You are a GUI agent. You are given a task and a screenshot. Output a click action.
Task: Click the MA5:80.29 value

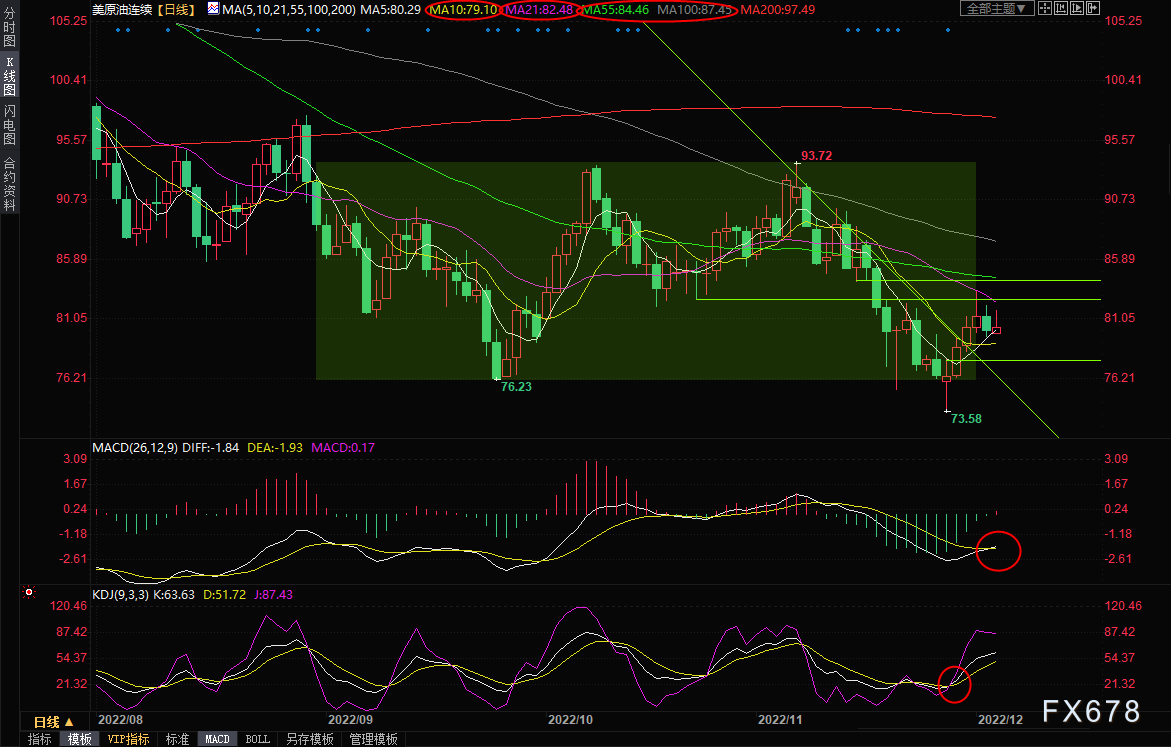[x=391, y=10]
